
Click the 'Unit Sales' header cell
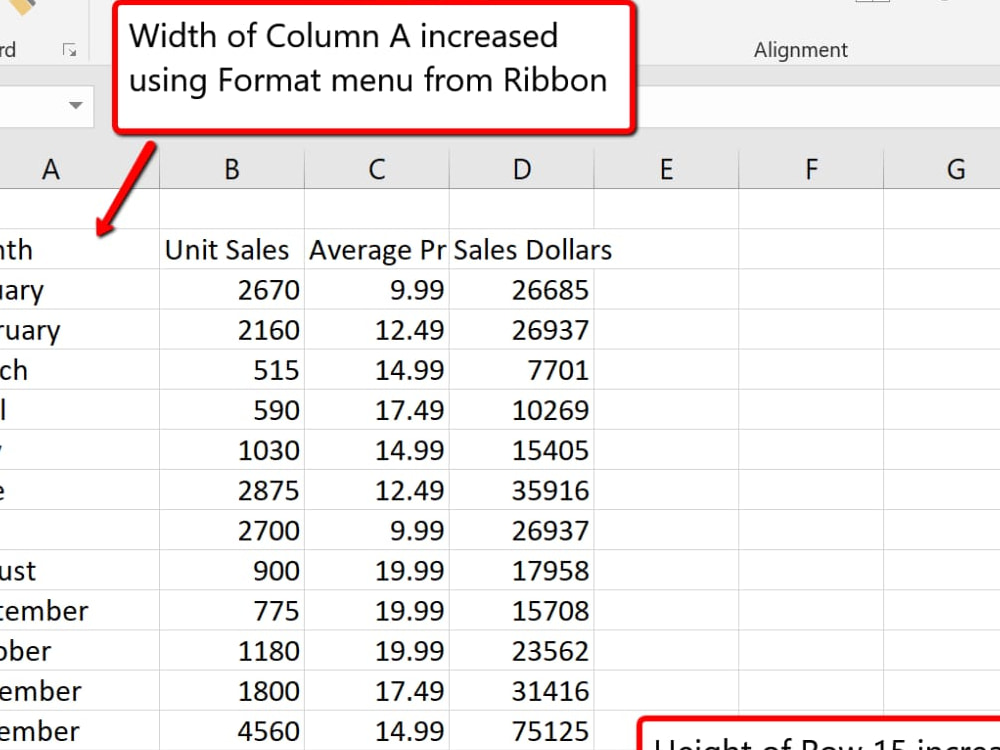[232, 249]
